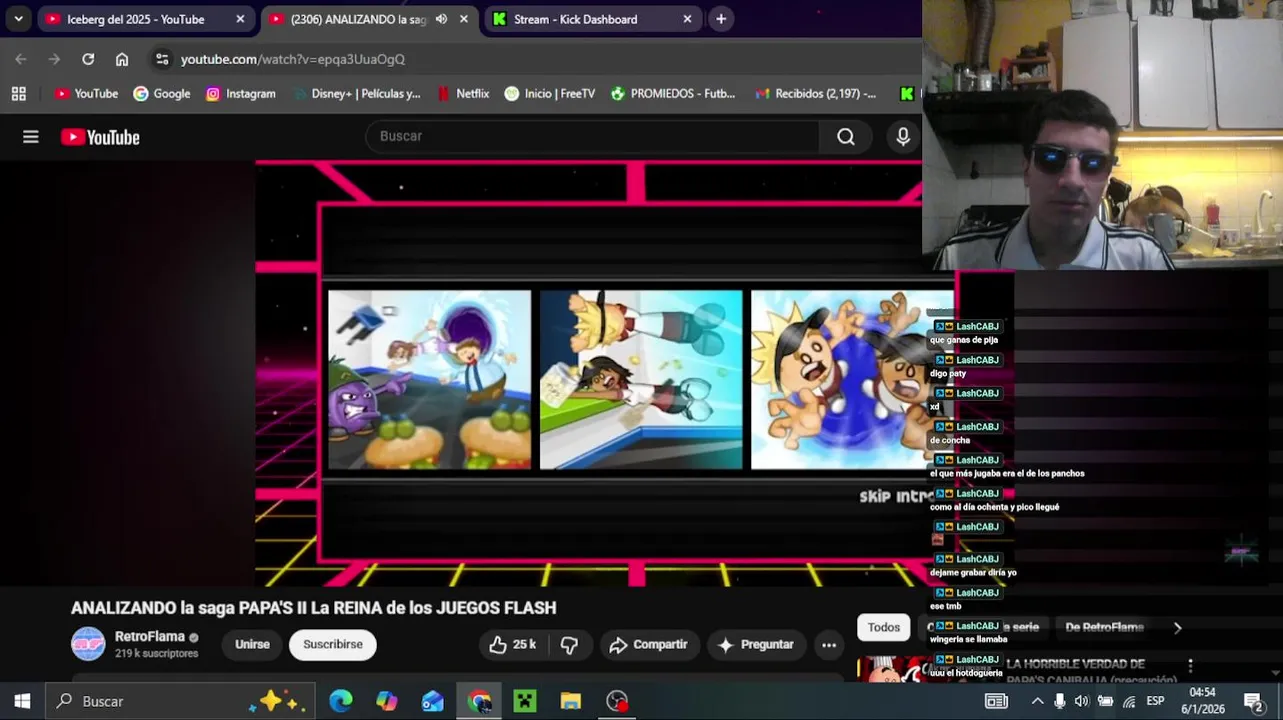
Task: Show more filter chips with right chevron
Action: tap(1177, 627)
